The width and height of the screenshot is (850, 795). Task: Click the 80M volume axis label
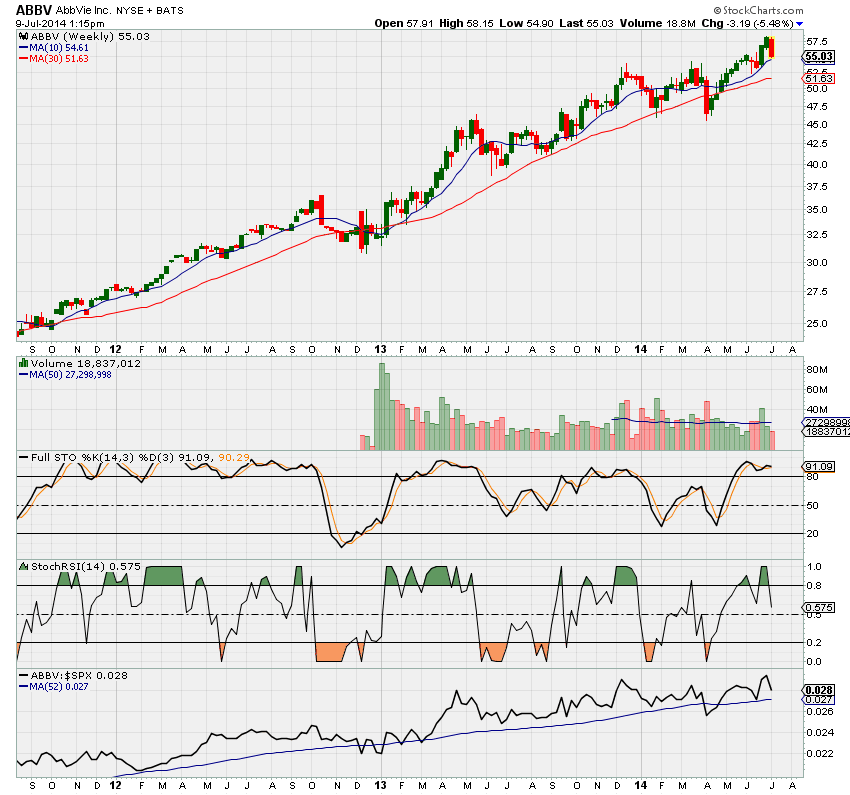[x=817, y=370]
